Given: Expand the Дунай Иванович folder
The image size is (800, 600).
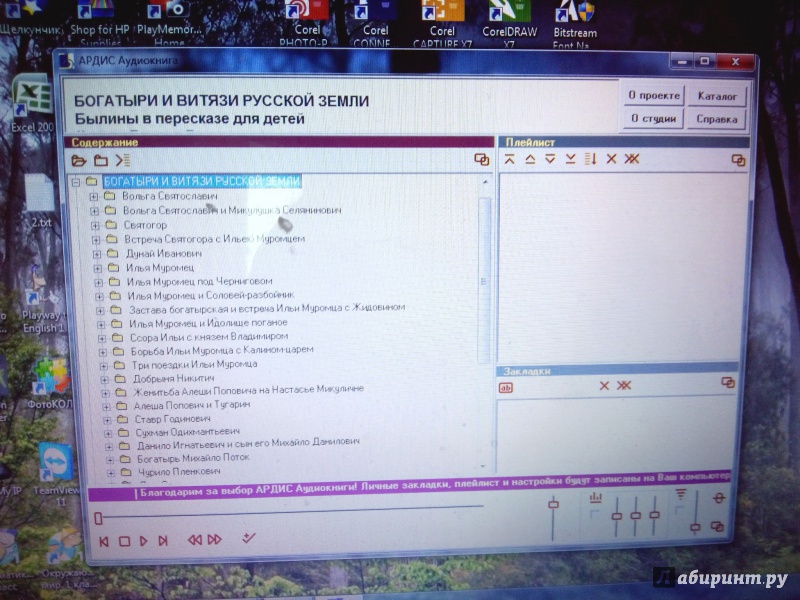Looking at the screenshot, I should coord(97,254).
